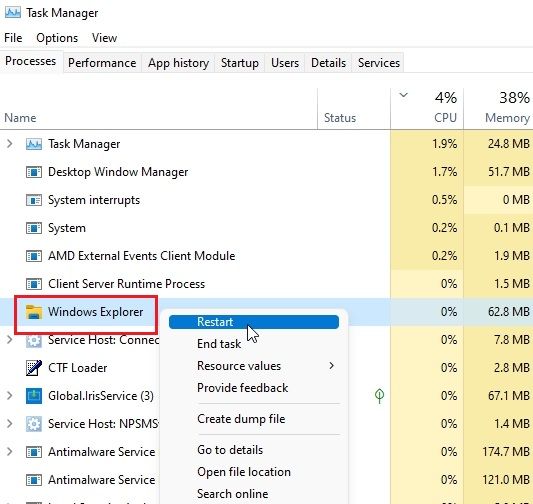Choose Provide feedback in context menu
The width and height of the screenshot is (533, 504).
254,388
